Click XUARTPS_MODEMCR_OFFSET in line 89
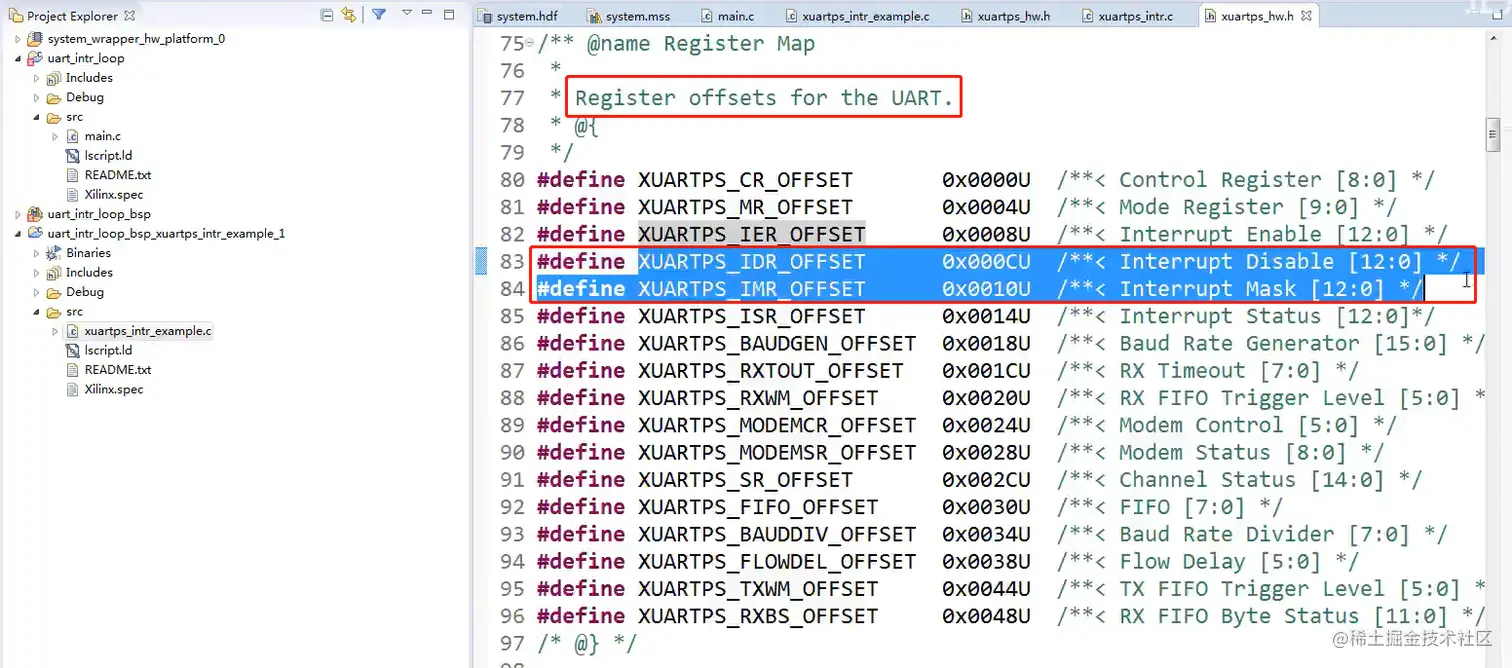 (777, 425)
